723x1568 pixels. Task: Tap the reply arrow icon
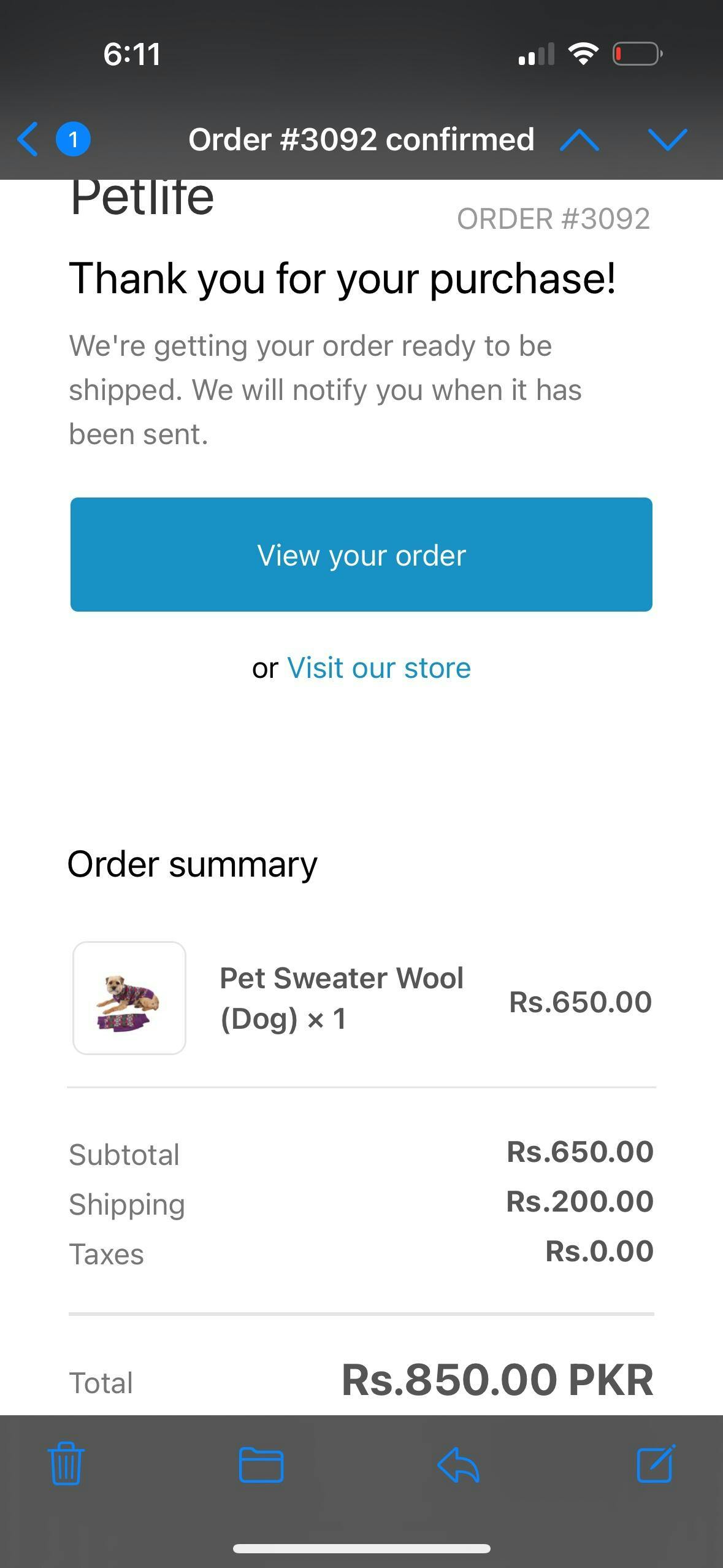tap(458, 1464)
